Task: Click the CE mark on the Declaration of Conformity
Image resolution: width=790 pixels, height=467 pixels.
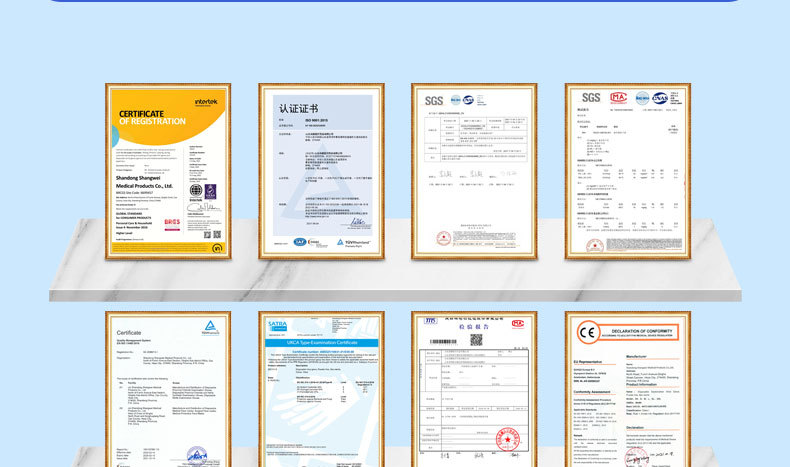Action: [x=588, y=332]
